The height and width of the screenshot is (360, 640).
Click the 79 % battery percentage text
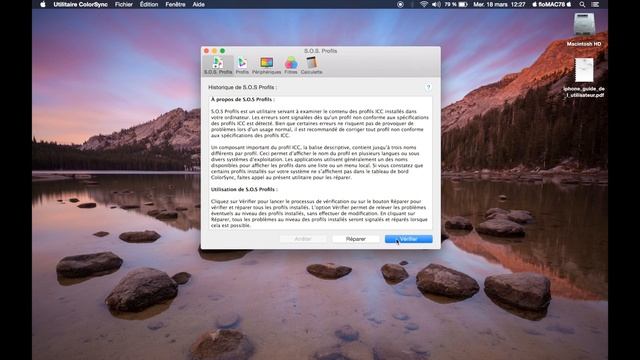click(450, 4)
